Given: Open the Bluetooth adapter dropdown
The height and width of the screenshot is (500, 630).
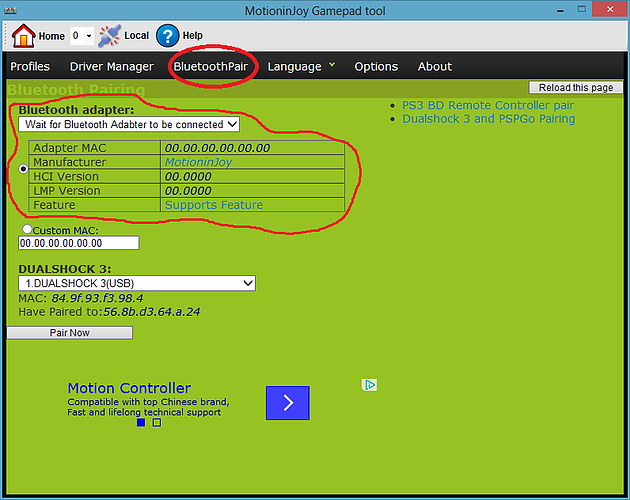Looking at the screenshot, I should 129,124.
